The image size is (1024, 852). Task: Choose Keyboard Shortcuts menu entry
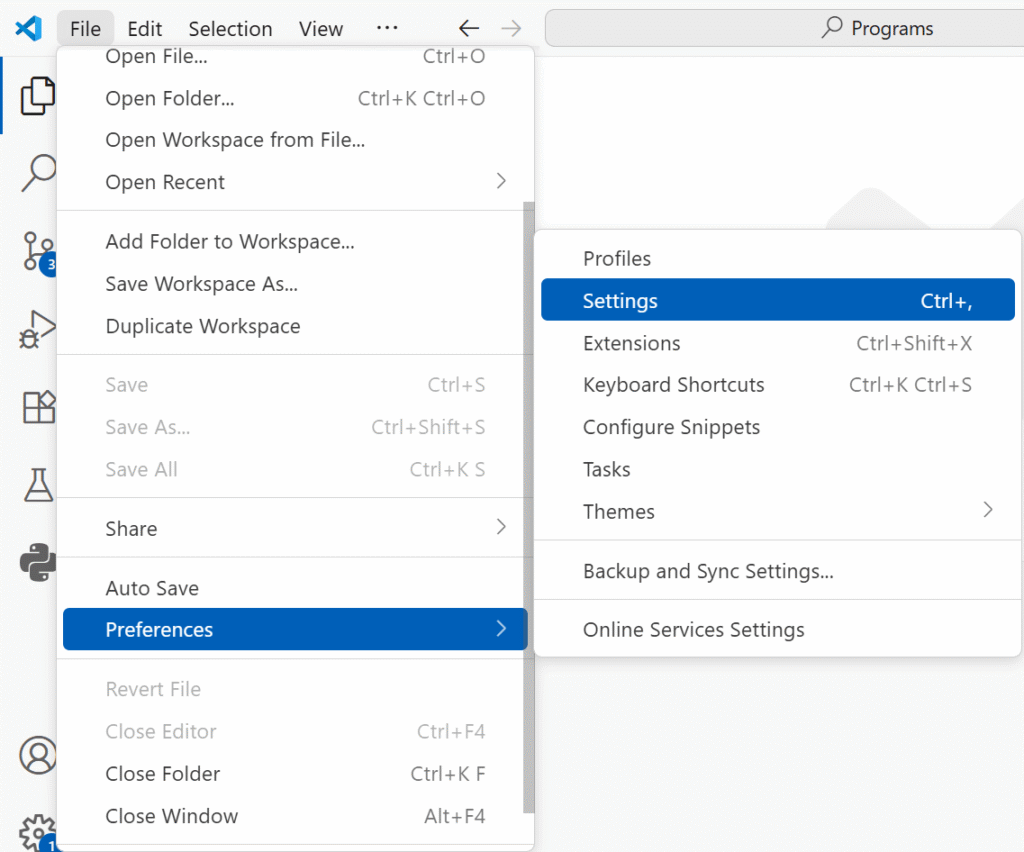tap(674, 385)
